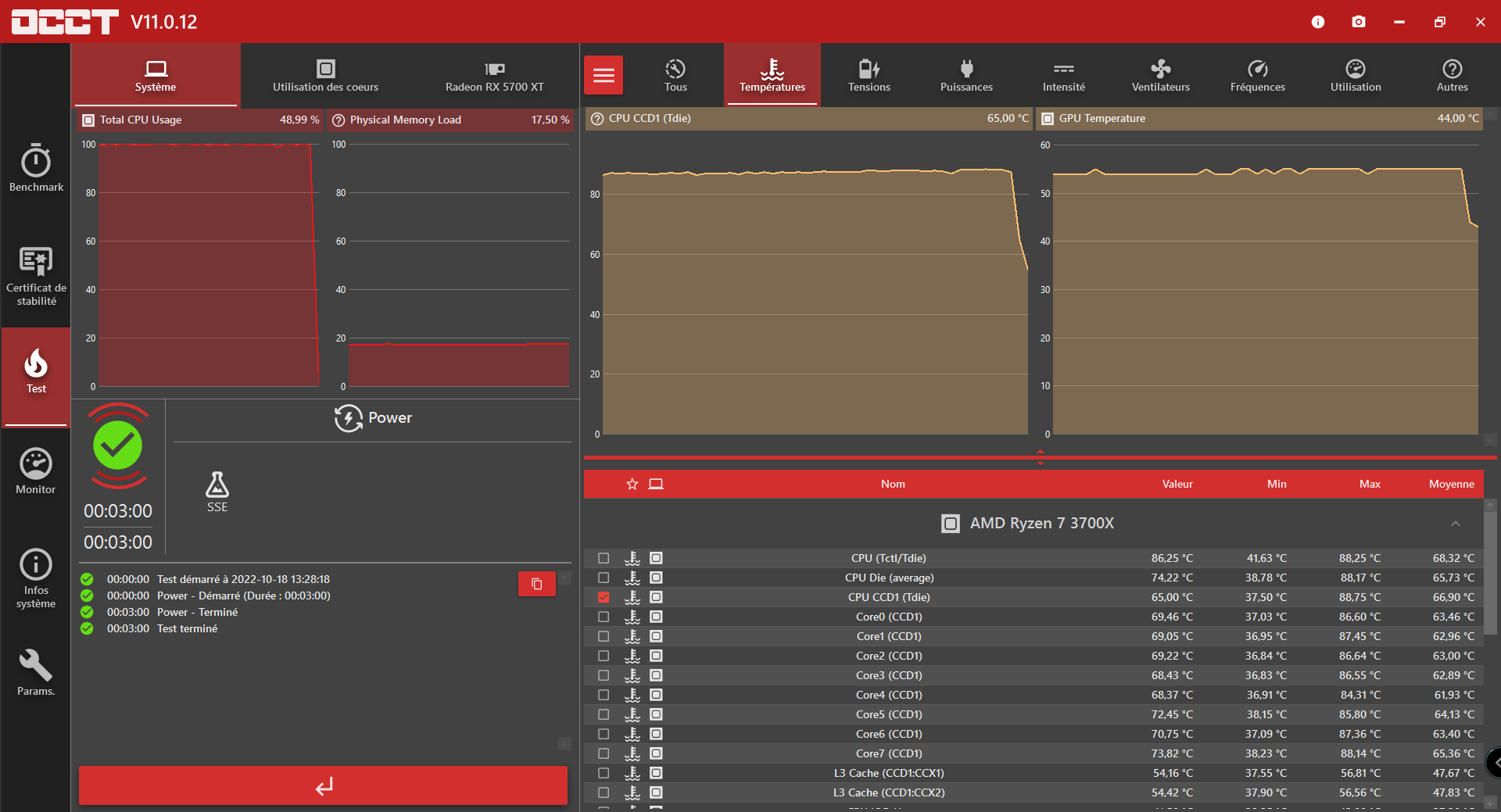Screen dimensions: 1501x812
Task: Switch to Utilisation des coeurs tab
Action: pyautogui.click(x=325, y=76)
